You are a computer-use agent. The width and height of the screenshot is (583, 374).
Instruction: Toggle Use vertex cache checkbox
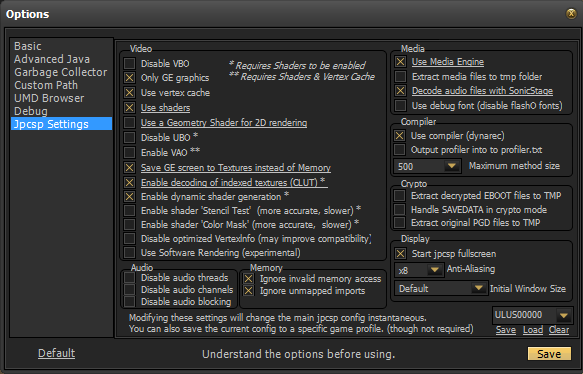click(129, 93)
